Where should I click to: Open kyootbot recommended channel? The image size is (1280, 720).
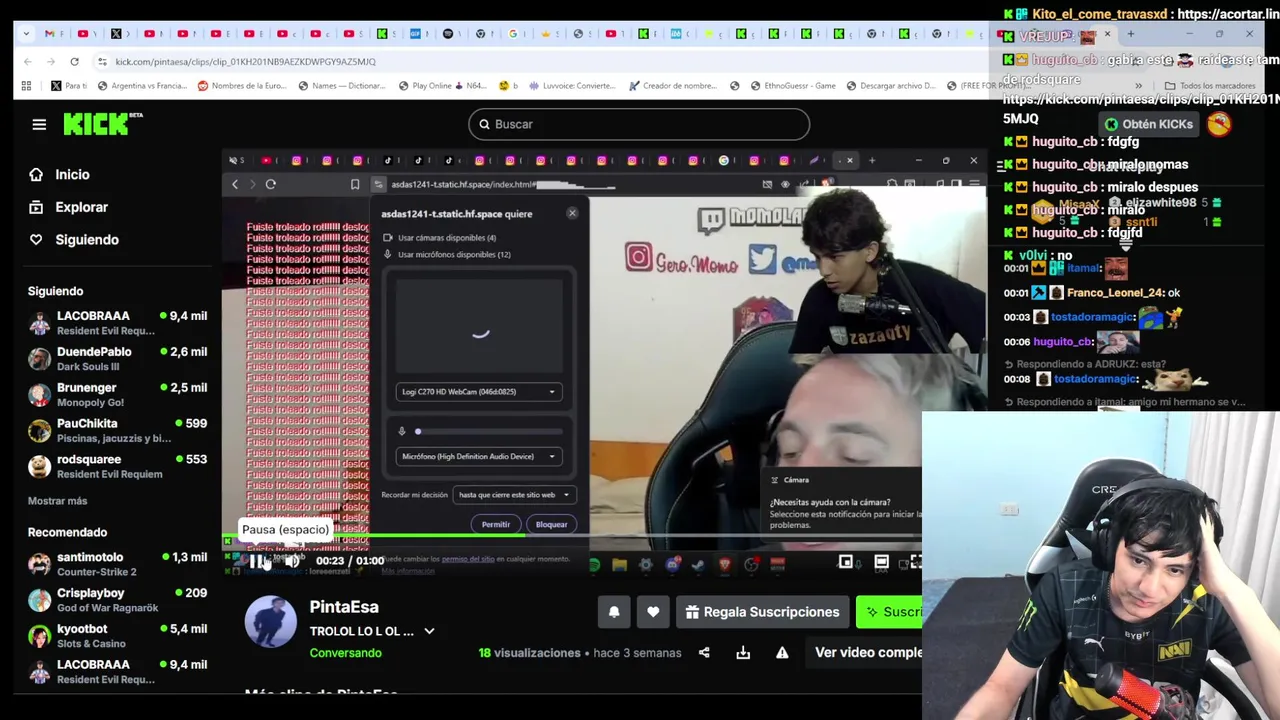(x=118, y=636)
